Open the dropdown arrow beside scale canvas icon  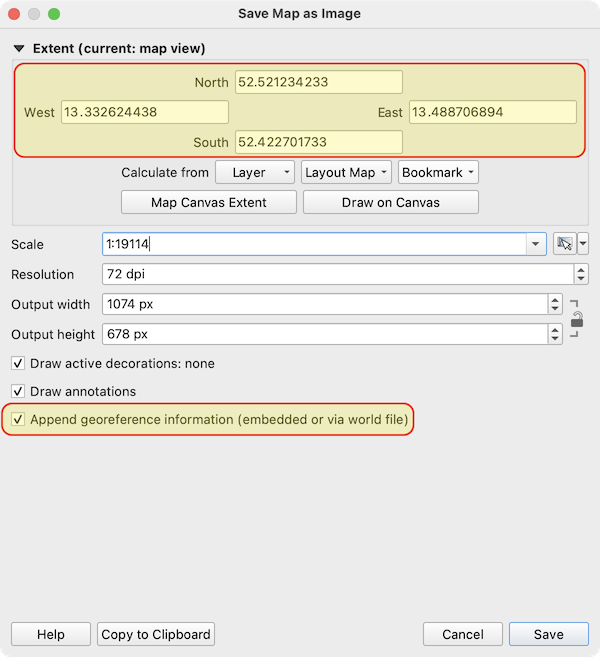click(583, 244)
